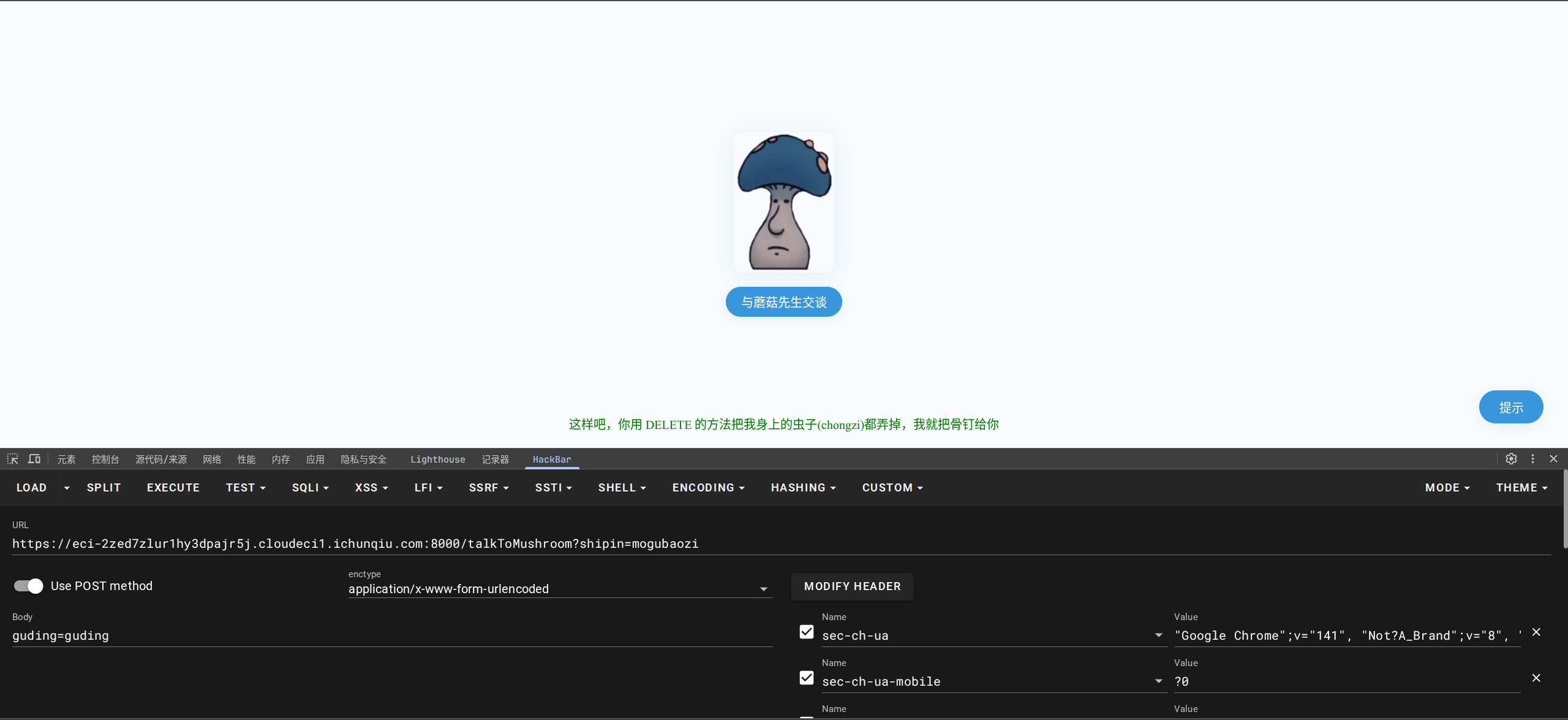Click the 与蘑菇先生交谈 button
Viewport: 1568px width, 720px height.
point(783,302)
